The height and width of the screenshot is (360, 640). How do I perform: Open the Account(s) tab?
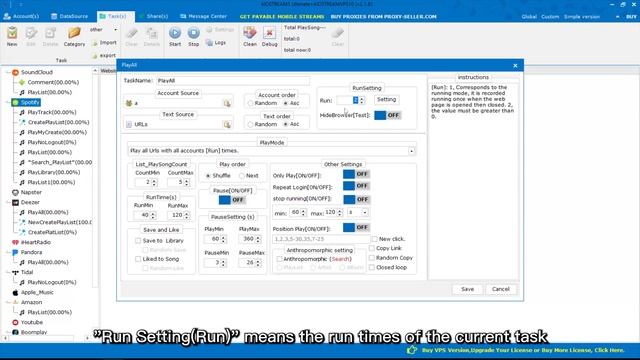(21, 16)
